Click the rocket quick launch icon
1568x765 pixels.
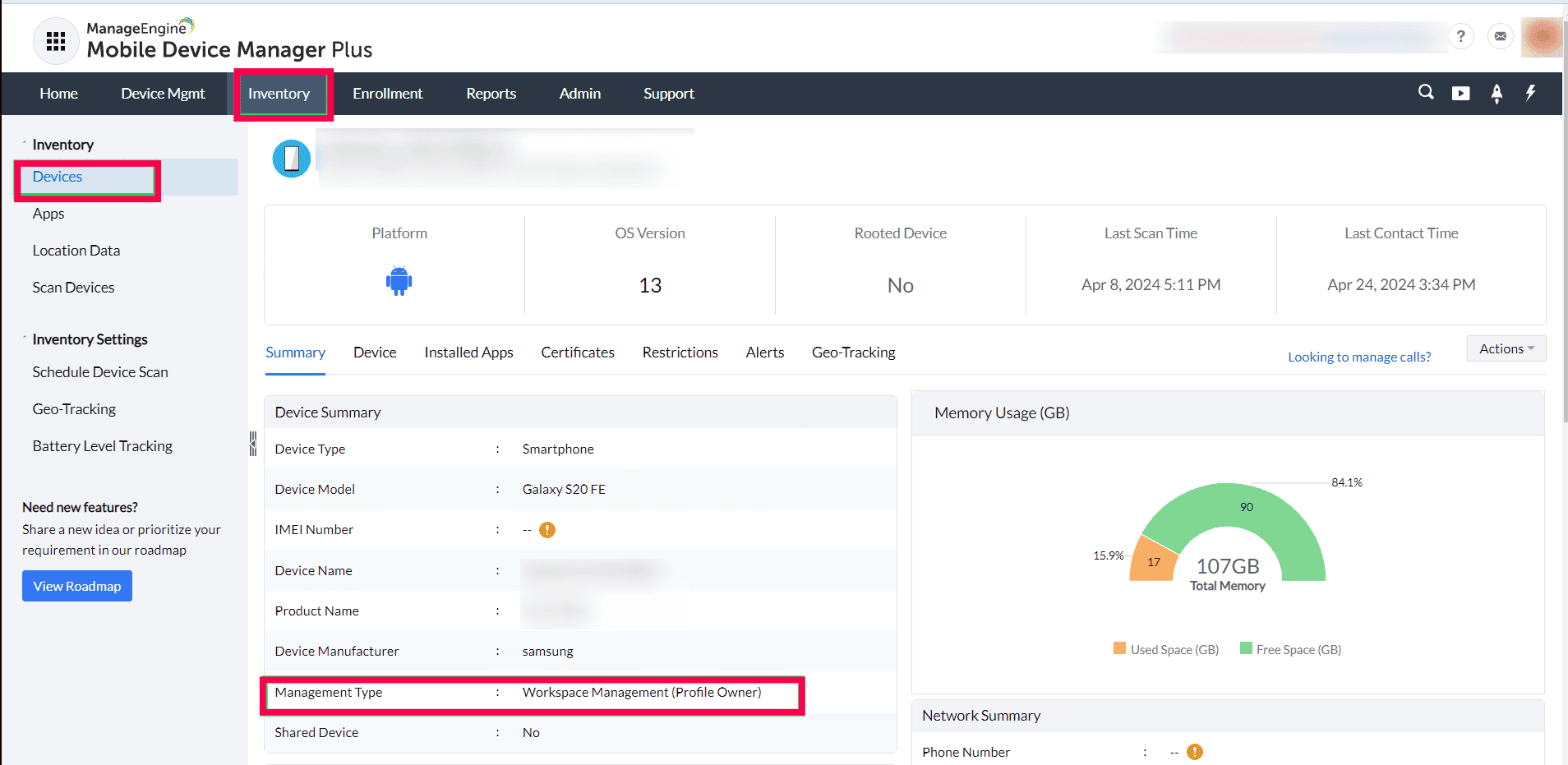(x=1497, y=94)
